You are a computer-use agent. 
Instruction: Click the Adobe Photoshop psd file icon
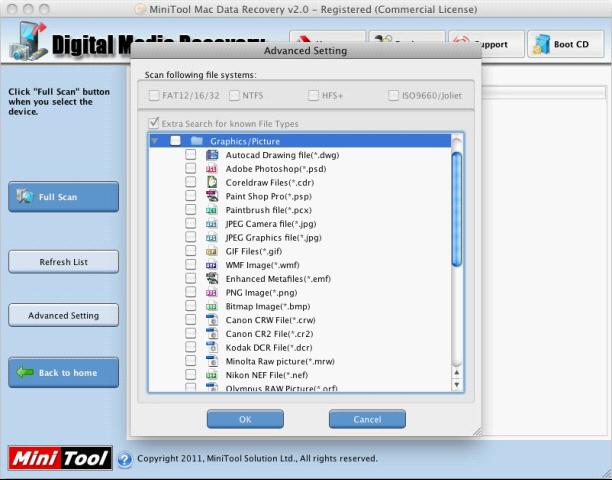pyautogui.click(x=212, y=169)
